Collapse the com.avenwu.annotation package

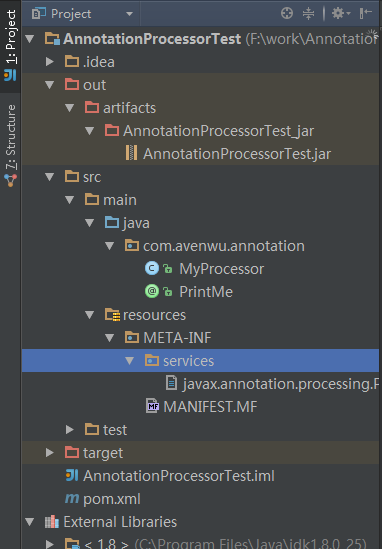point(110,246)
